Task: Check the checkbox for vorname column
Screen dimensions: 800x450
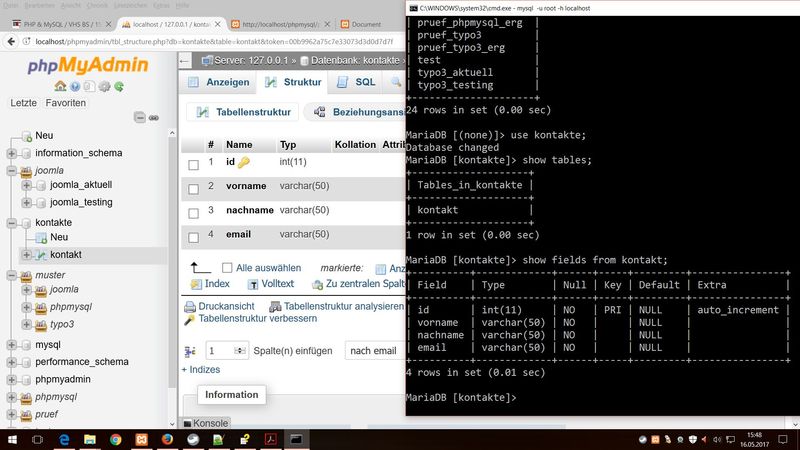Action: click(193, 189)
